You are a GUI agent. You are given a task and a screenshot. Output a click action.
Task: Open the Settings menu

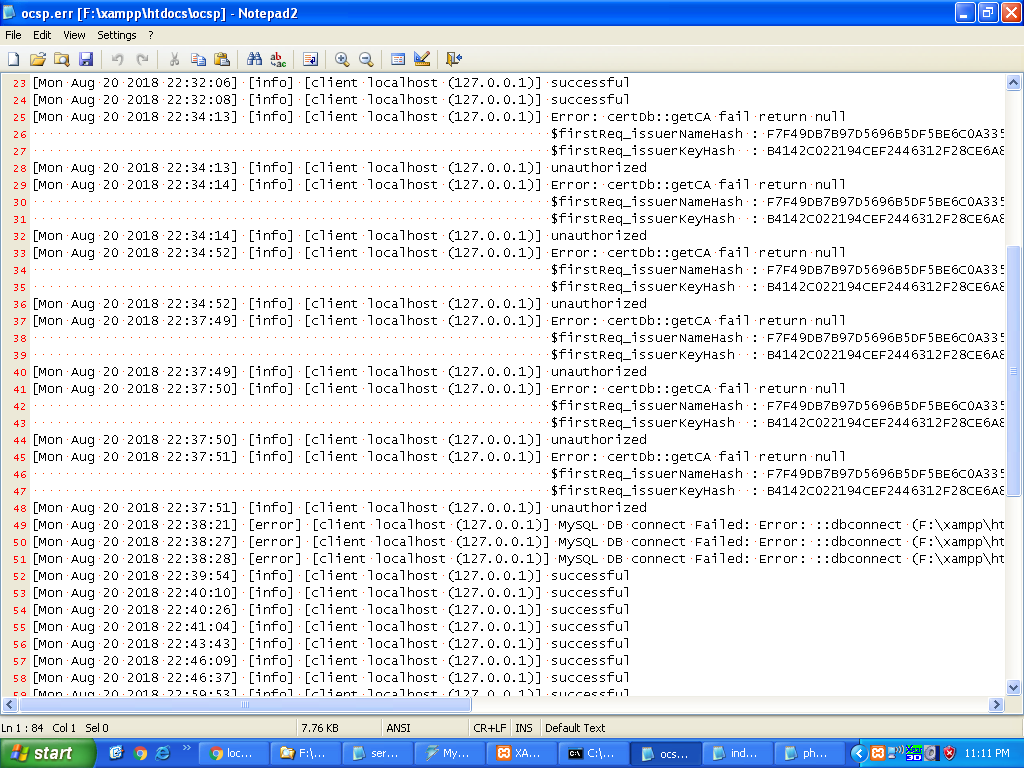click(x=116, y=34)
